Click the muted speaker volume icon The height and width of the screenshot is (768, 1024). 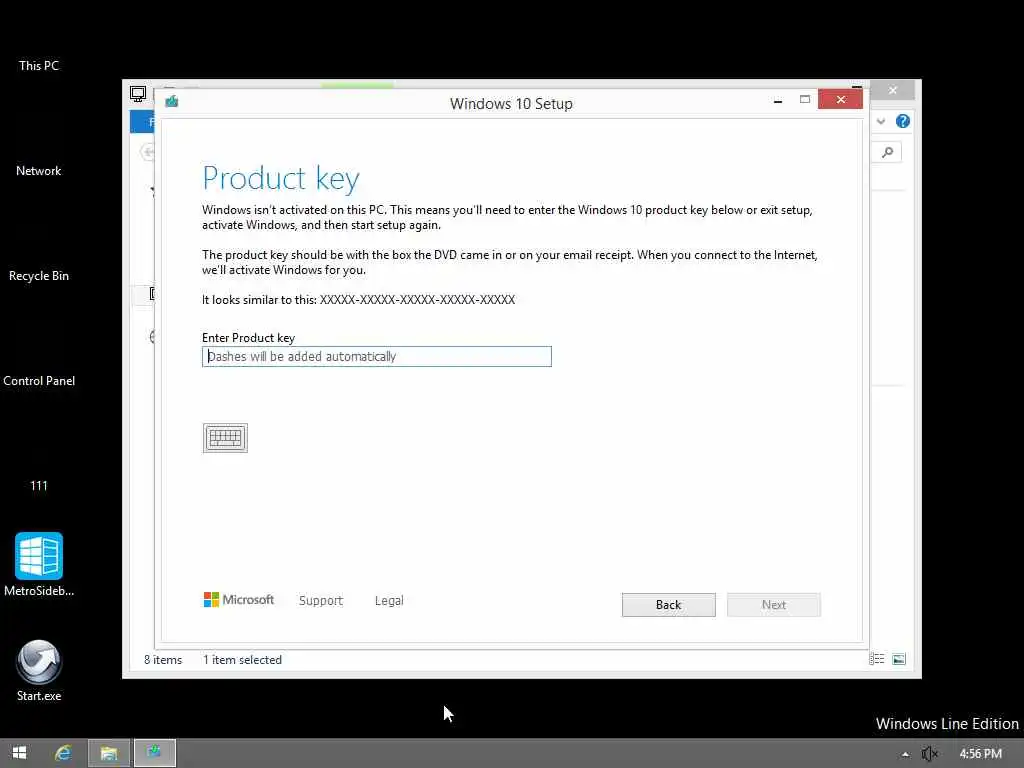929,754
